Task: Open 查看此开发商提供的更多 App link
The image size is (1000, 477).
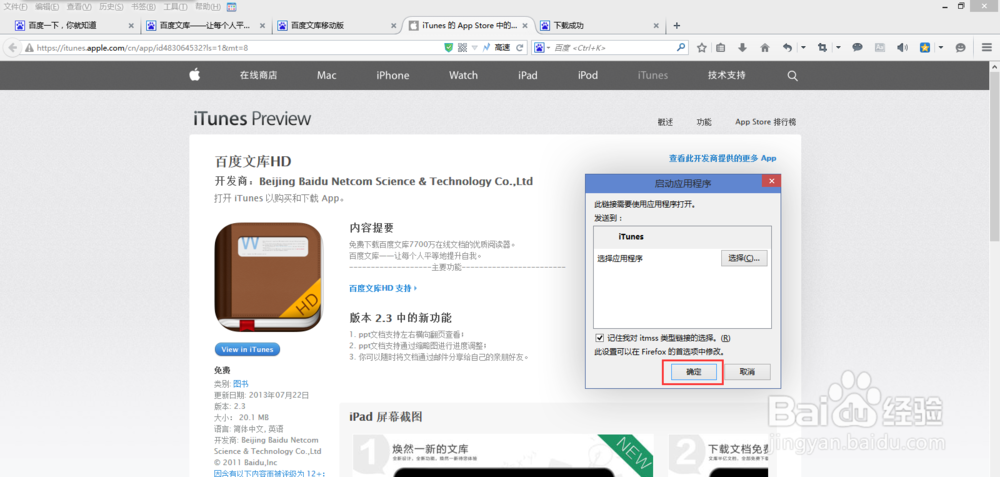Action: 723,158
